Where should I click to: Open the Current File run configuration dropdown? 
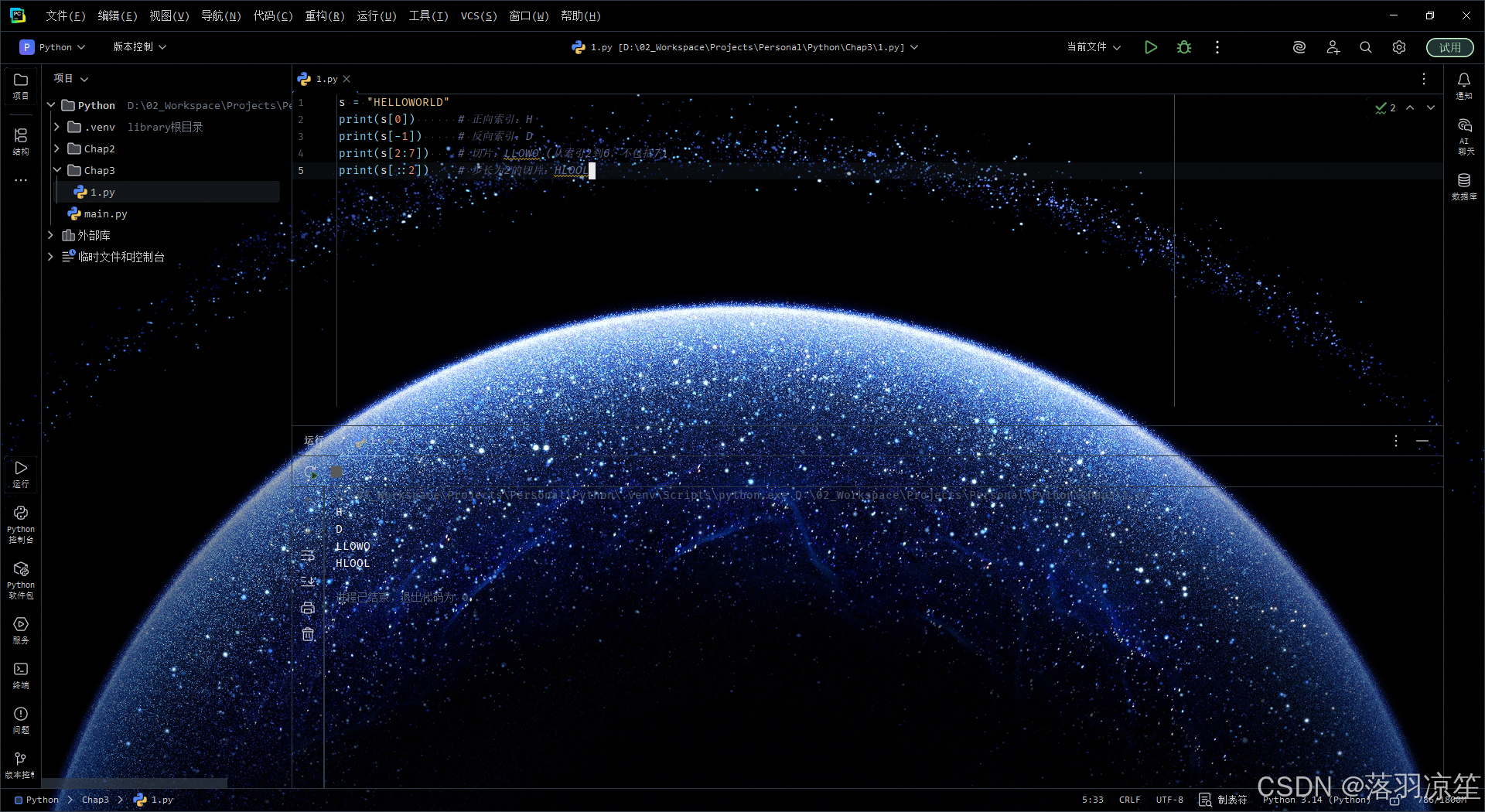tap(1094, 47)
